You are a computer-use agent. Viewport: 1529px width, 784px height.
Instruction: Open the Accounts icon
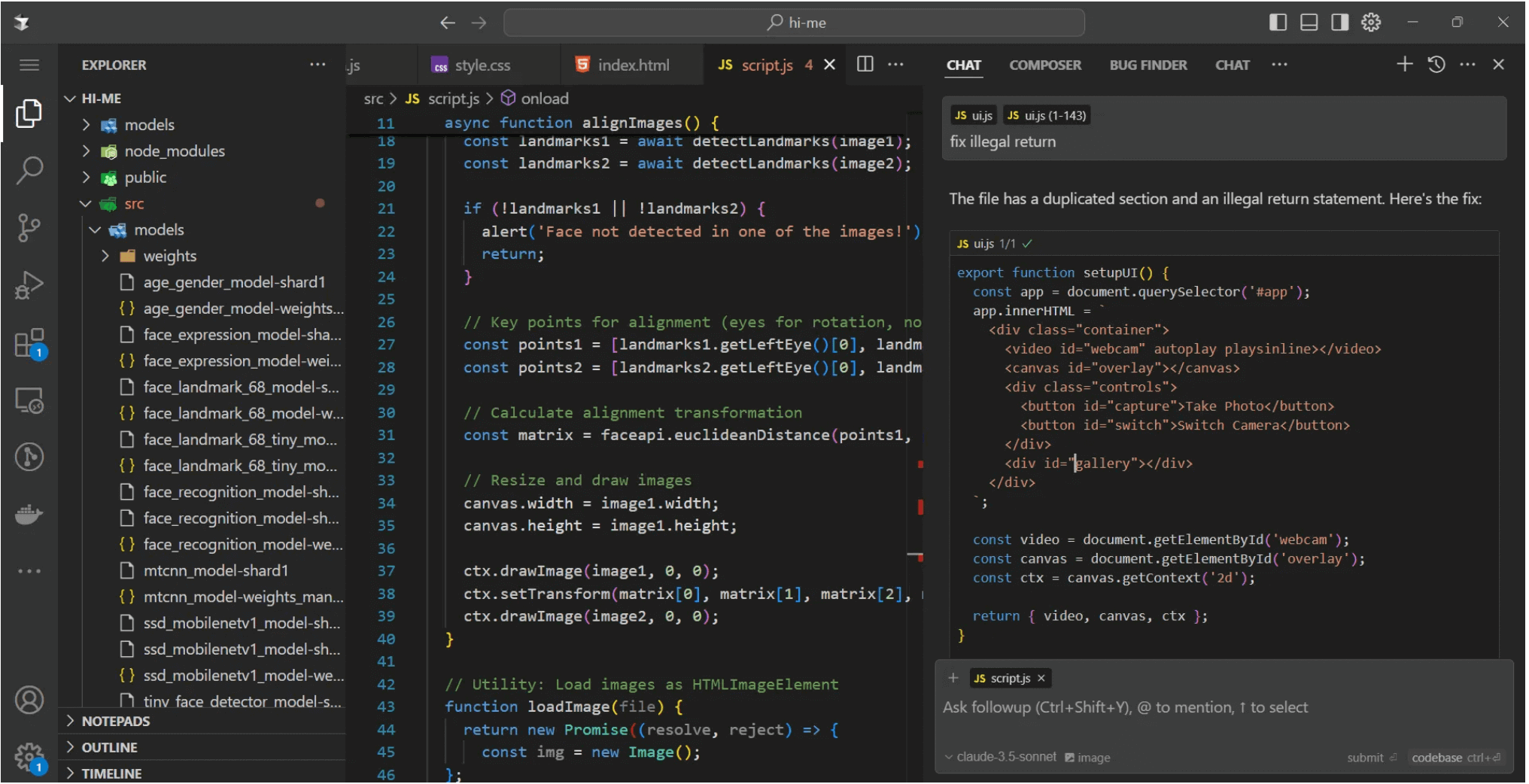coord(29,700)
